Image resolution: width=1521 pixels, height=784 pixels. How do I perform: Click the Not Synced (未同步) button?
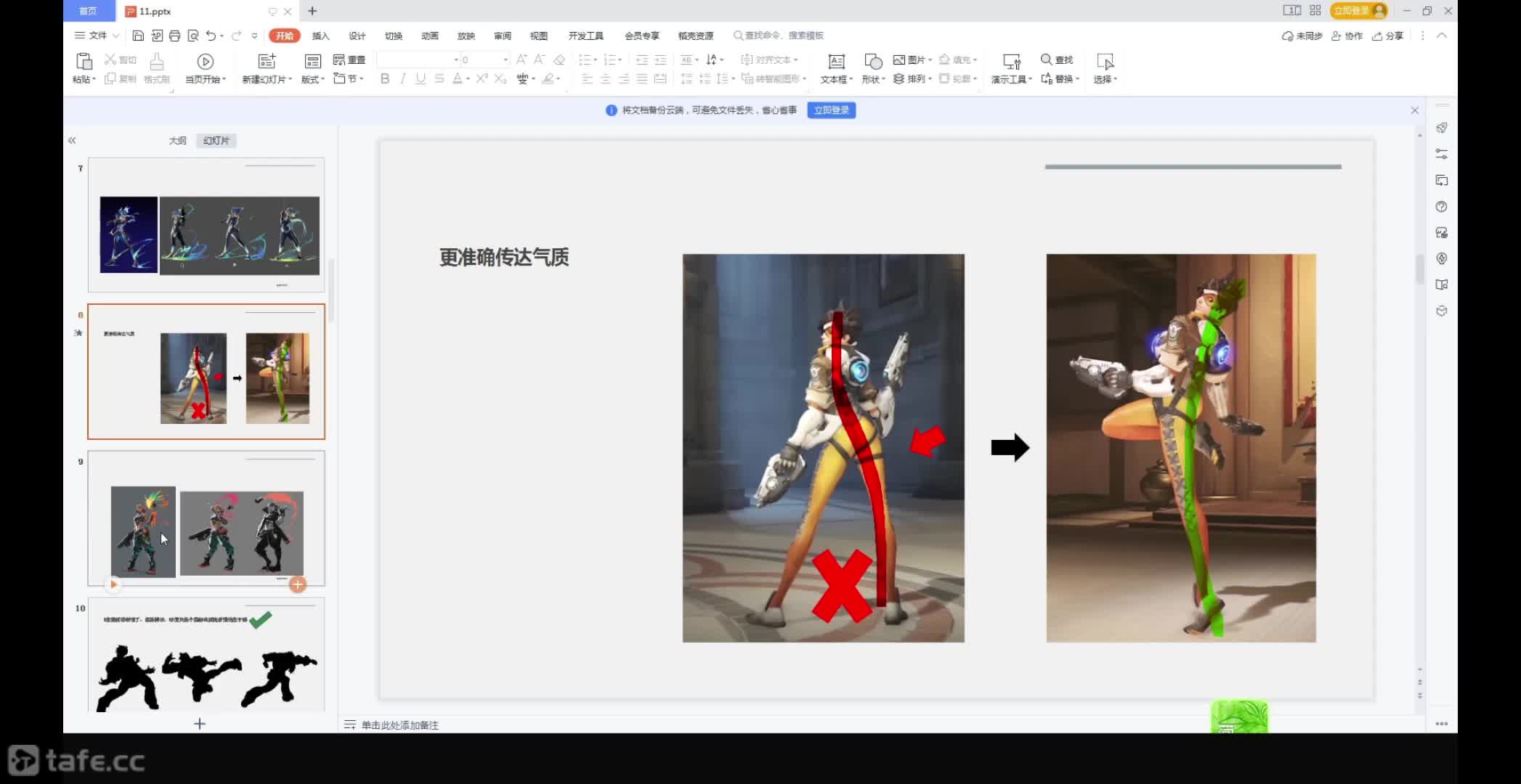click(1302, 36)
